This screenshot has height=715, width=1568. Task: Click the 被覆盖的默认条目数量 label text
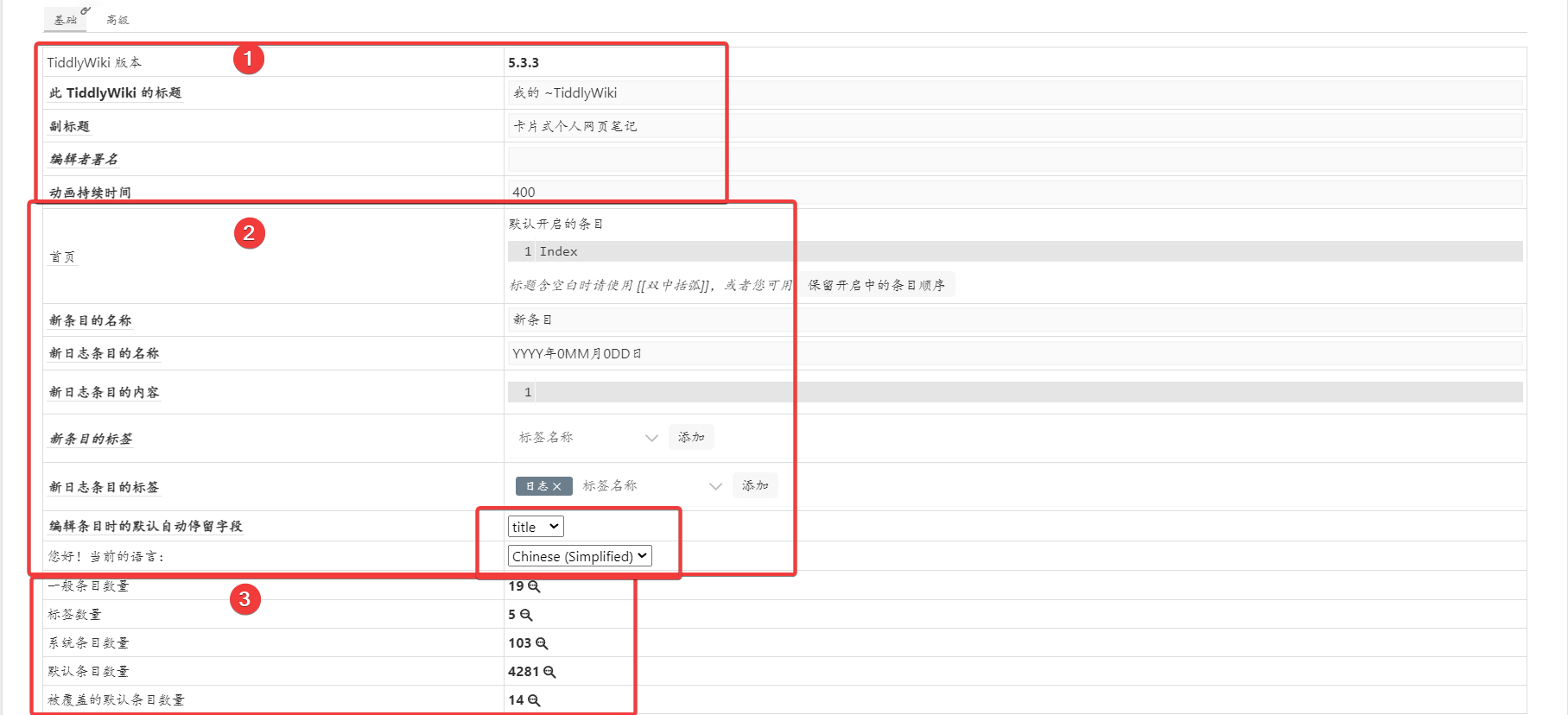[x=116, y=700]
